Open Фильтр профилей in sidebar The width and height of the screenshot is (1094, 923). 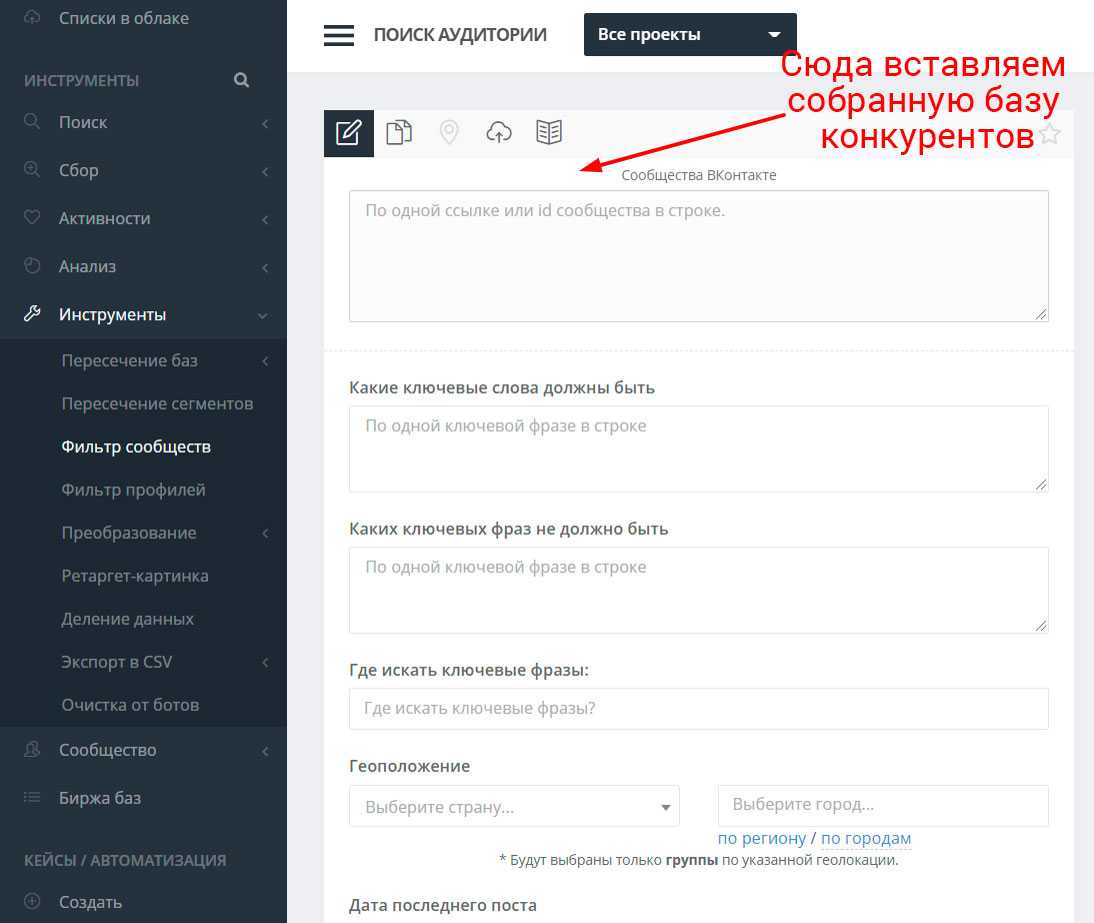(133, 489)
